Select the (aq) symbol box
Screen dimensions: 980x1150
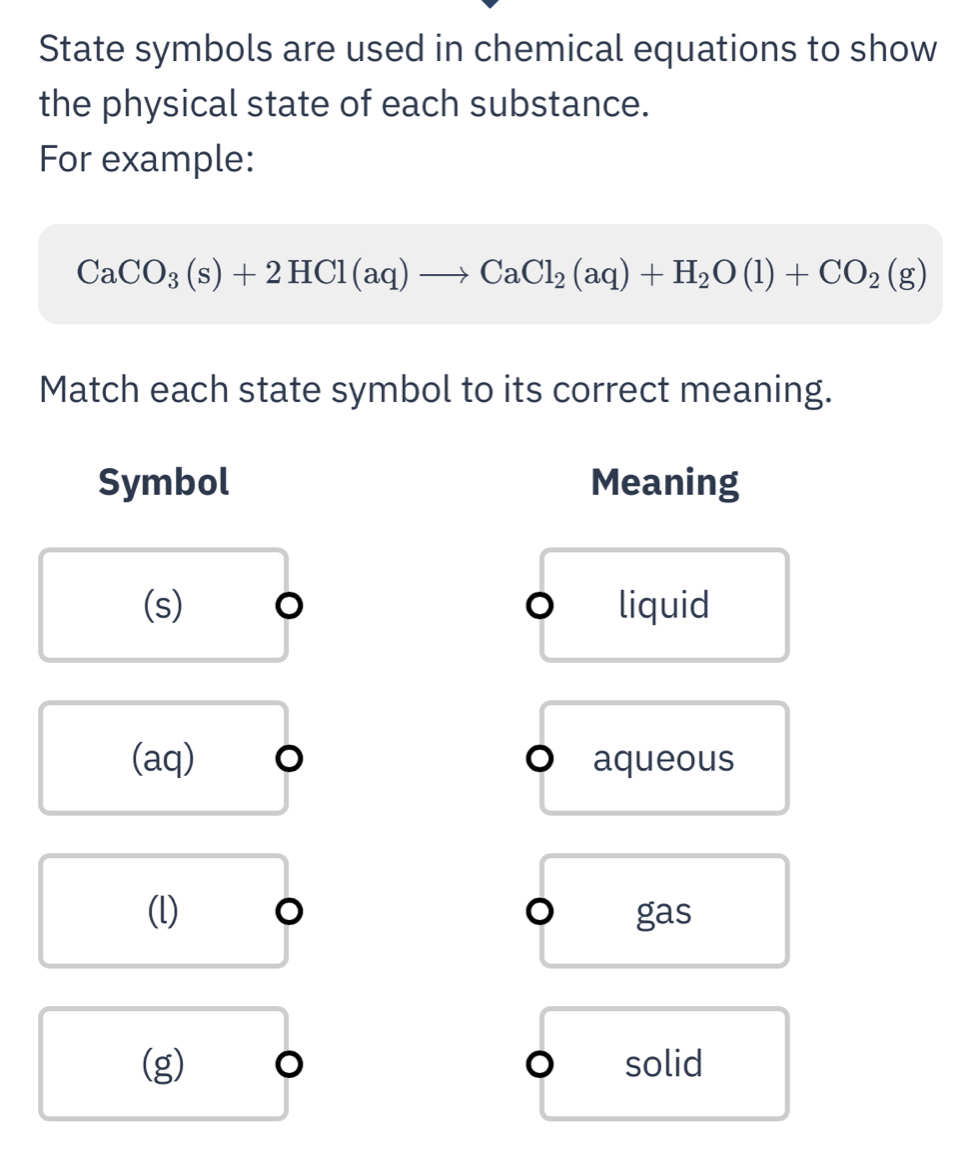pyautogui.click(x=163, y=758)
